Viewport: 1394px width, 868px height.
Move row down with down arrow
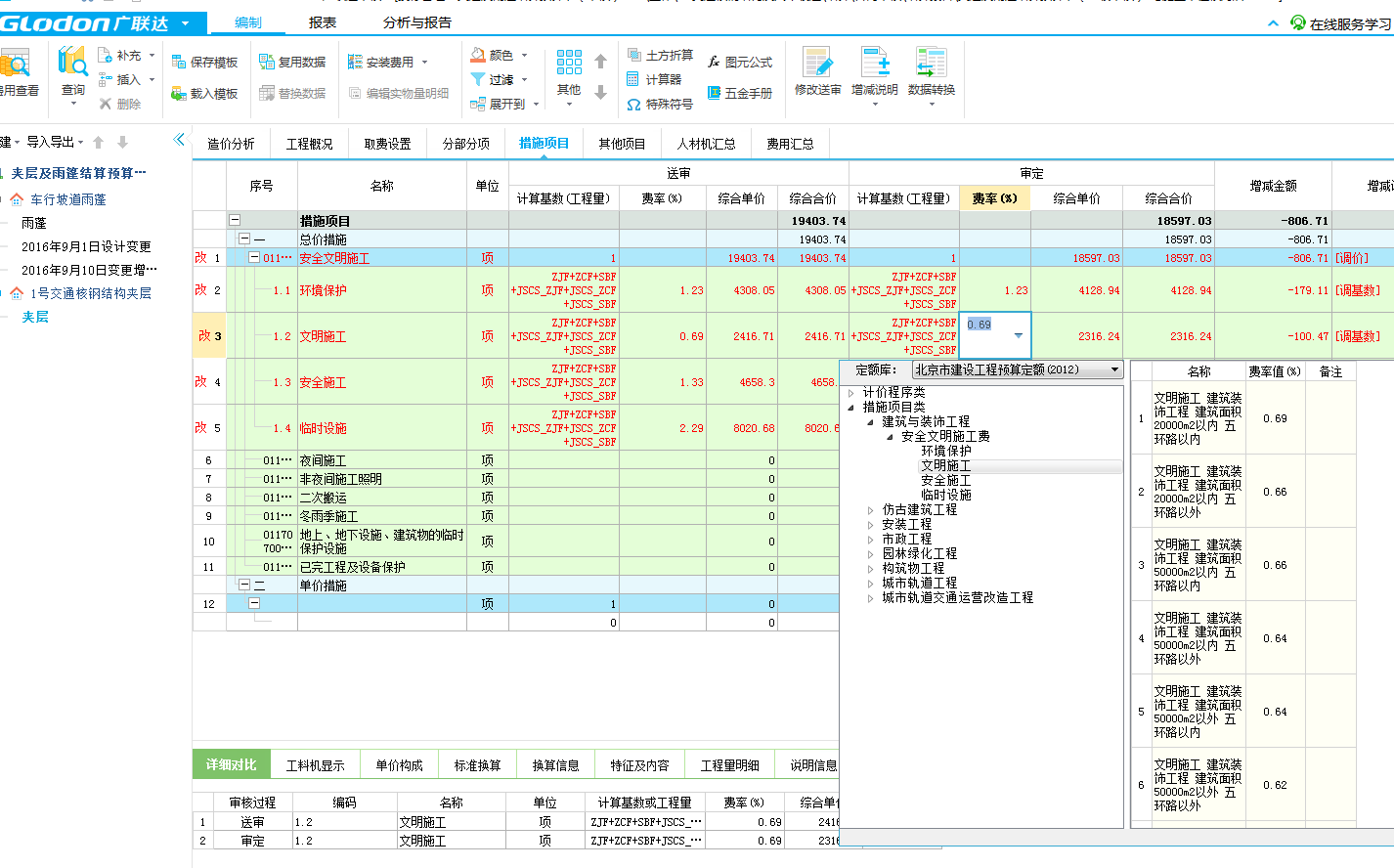pyautogui.click(x=601, y=93)
